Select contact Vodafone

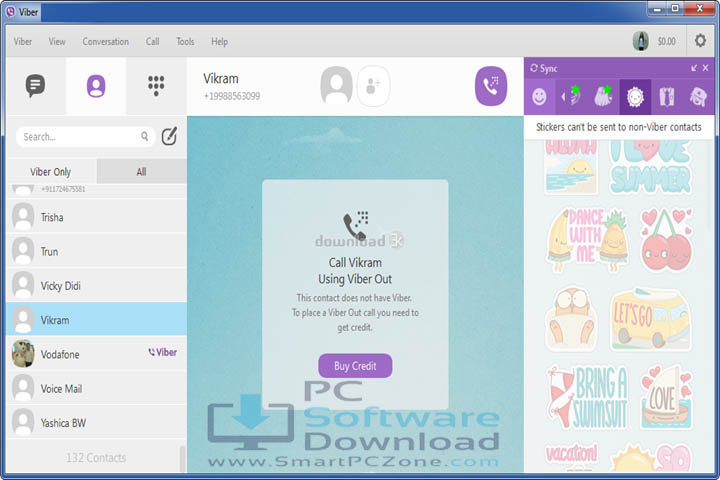point(97,354)
